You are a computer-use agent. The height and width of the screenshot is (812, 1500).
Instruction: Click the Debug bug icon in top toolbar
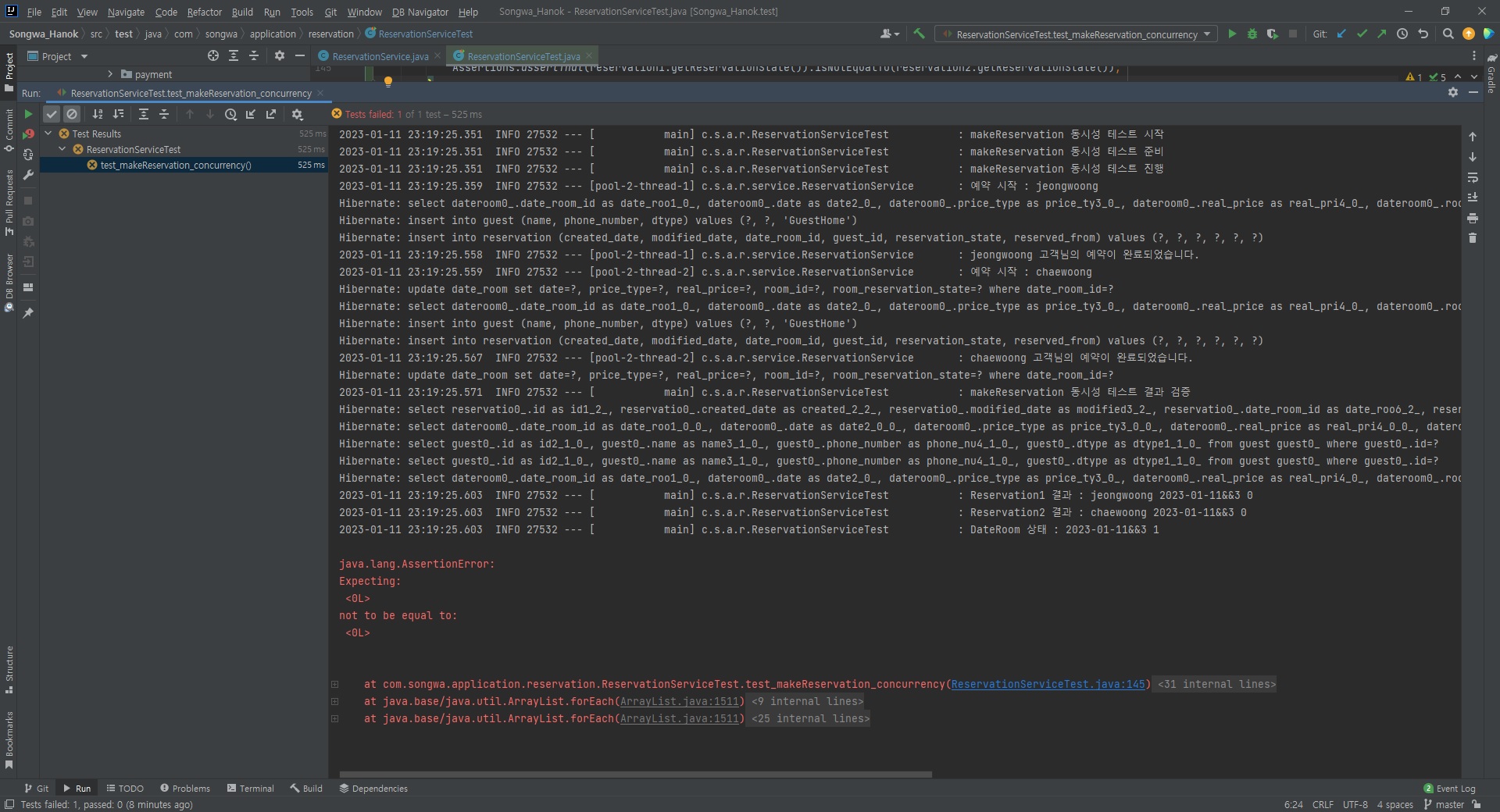[x=1252, y=34]
